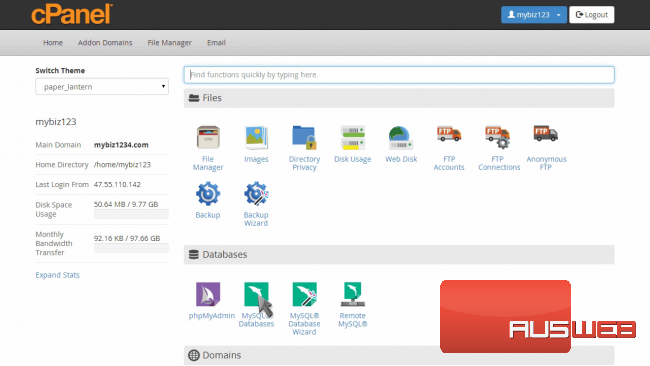The height and width of the screenshot is (366, 650).
Task: Collapse the Databases section header
Action: 399,255
